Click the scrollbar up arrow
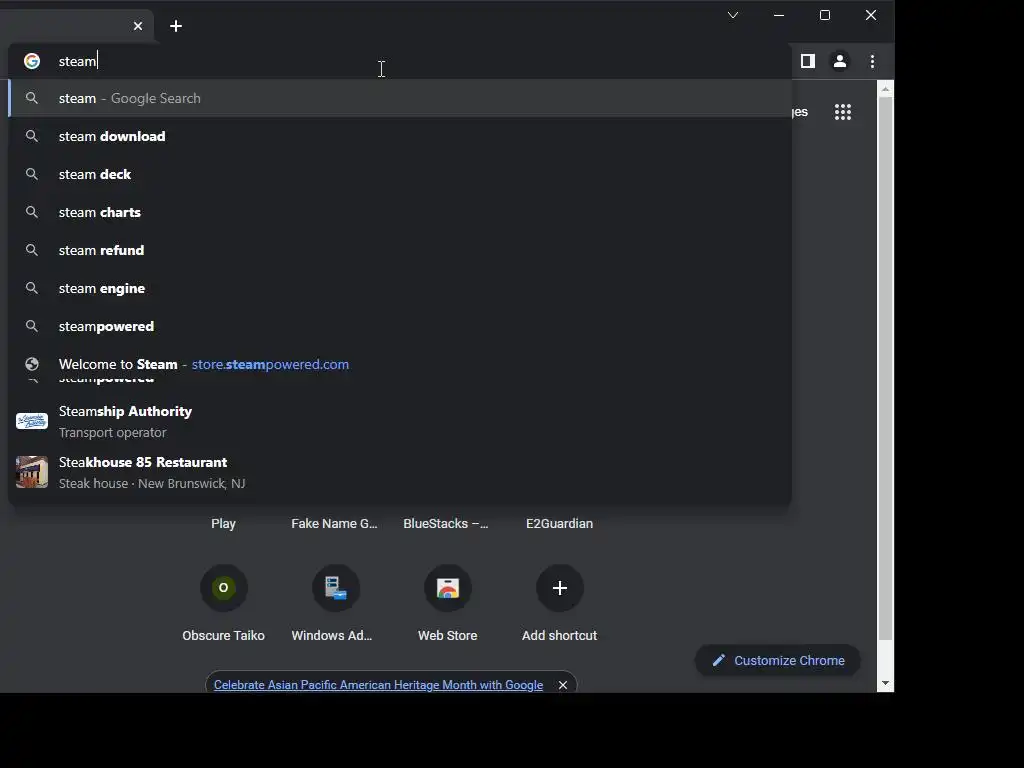Image resolution: width=1024 pixels, height=768 pixels. [x=886, y=88]
